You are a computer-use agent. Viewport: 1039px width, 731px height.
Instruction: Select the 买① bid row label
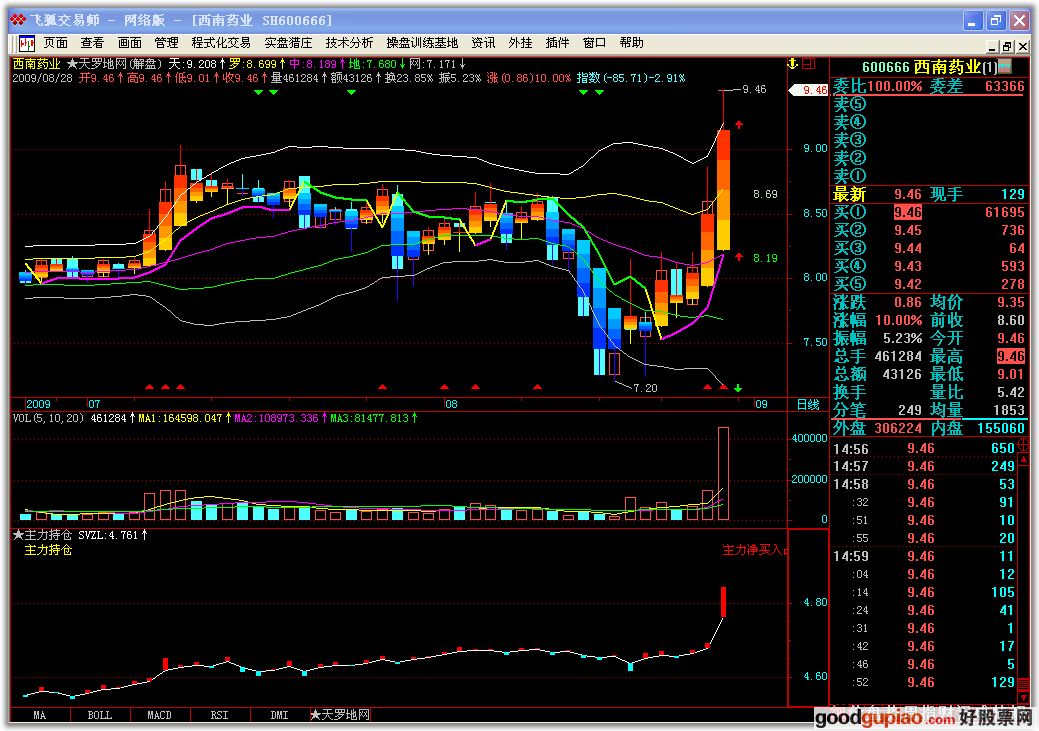(x=849, y=212)
